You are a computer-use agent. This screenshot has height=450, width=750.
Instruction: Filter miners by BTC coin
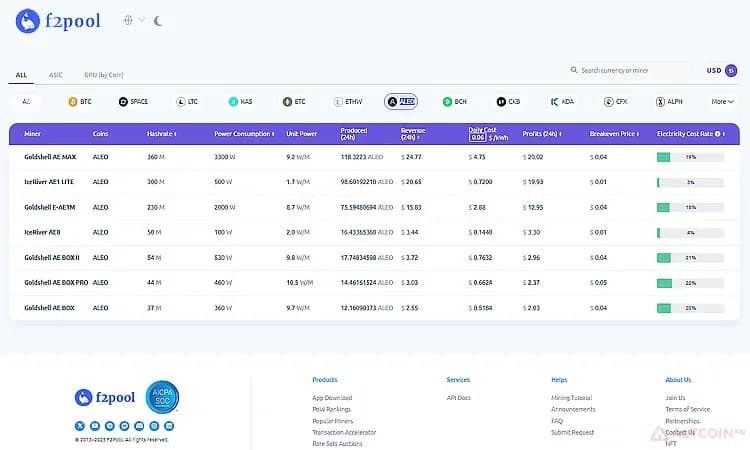click(80, 101)
